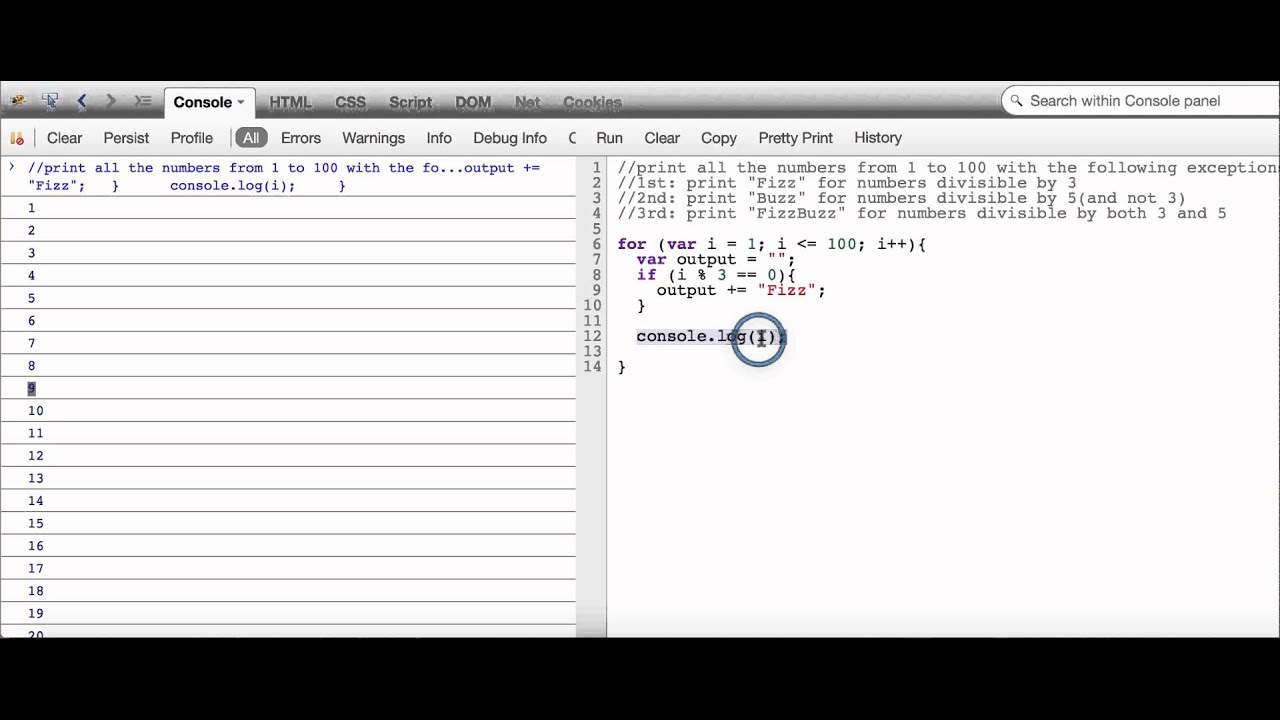1280x720 pixels.
Task: Click console output row "15"
Action: (288, 524)
